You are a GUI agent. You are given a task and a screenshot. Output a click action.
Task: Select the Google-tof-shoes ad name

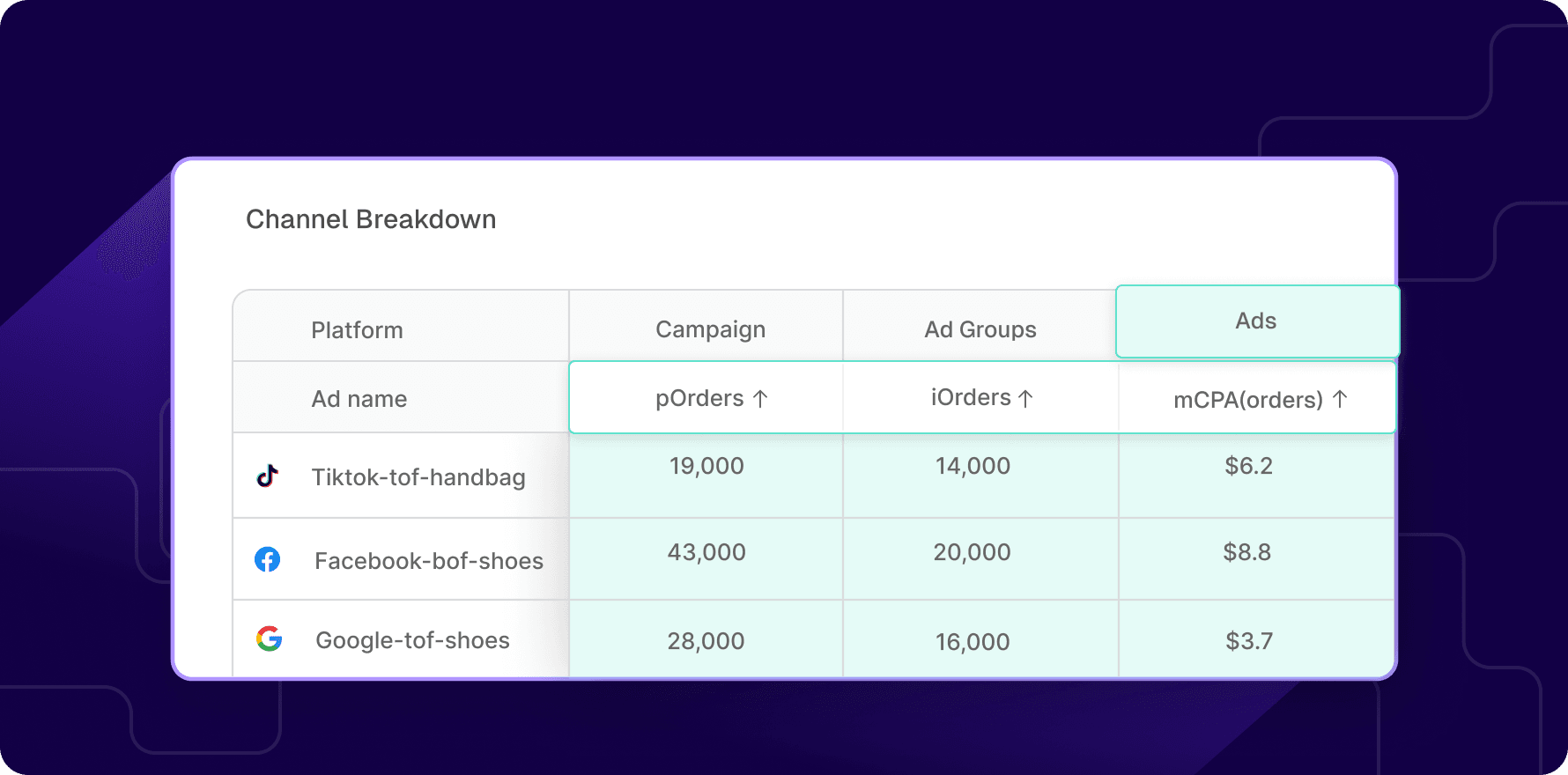412,640
